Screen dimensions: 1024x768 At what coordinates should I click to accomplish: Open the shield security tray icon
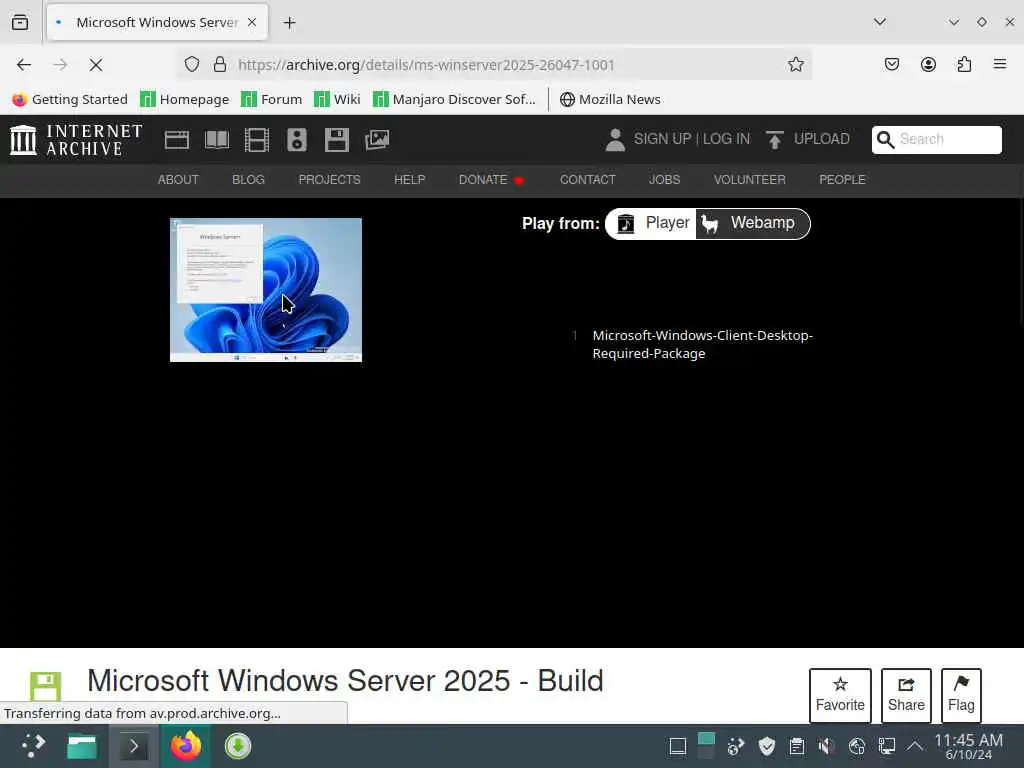click(x=767, y=746)
